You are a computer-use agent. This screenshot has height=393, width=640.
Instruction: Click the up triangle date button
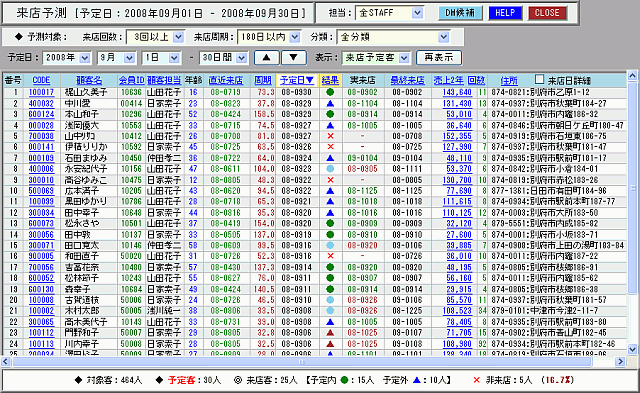point(267,58)
